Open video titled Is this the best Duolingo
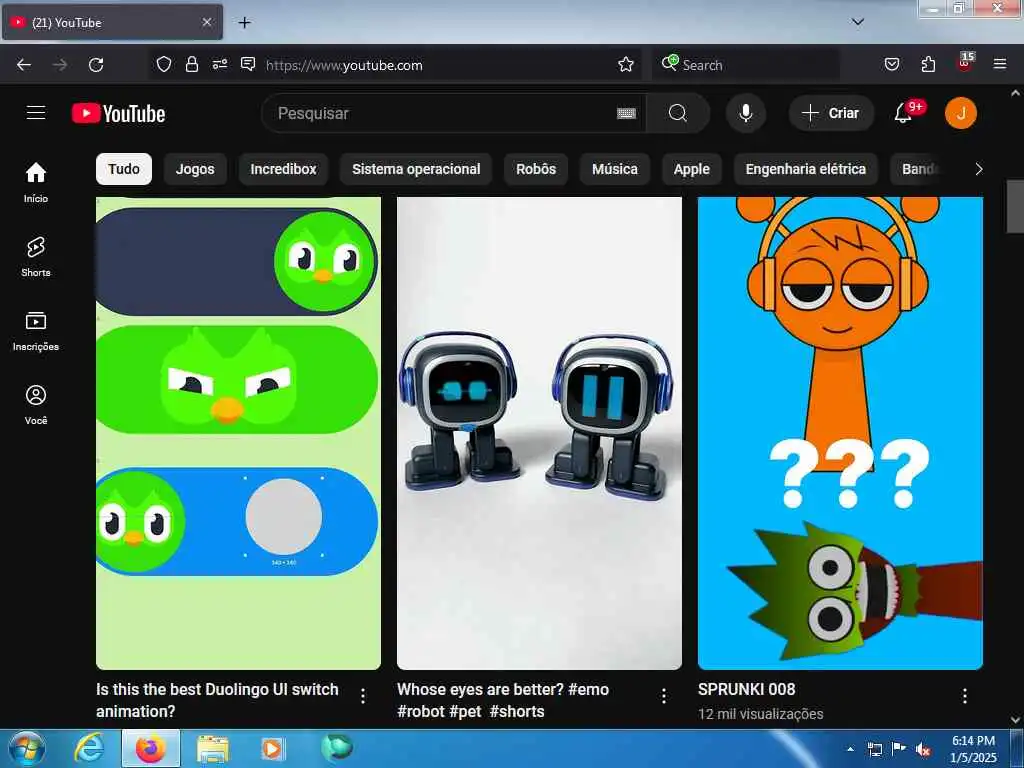1024x768 pixels. coord(217,700)
